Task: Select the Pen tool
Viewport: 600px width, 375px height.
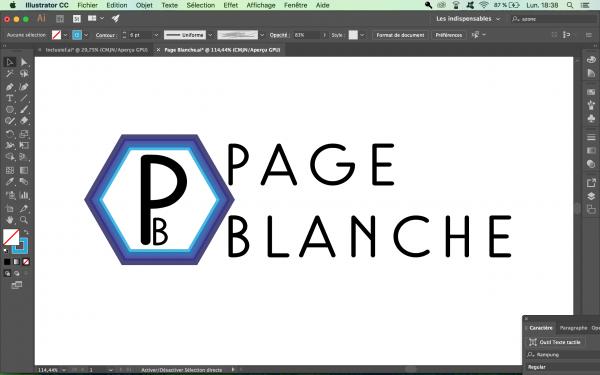Action: pos(10,87)
